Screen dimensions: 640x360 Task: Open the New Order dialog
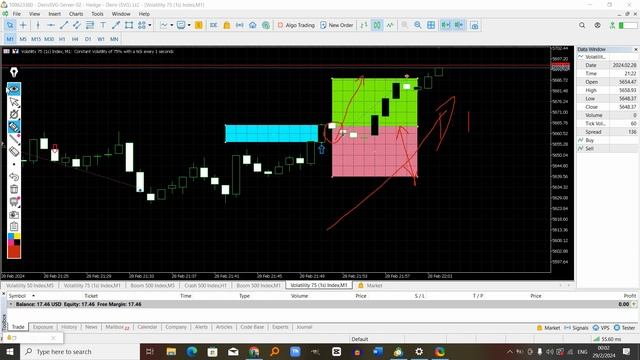(x=337, y=25)
